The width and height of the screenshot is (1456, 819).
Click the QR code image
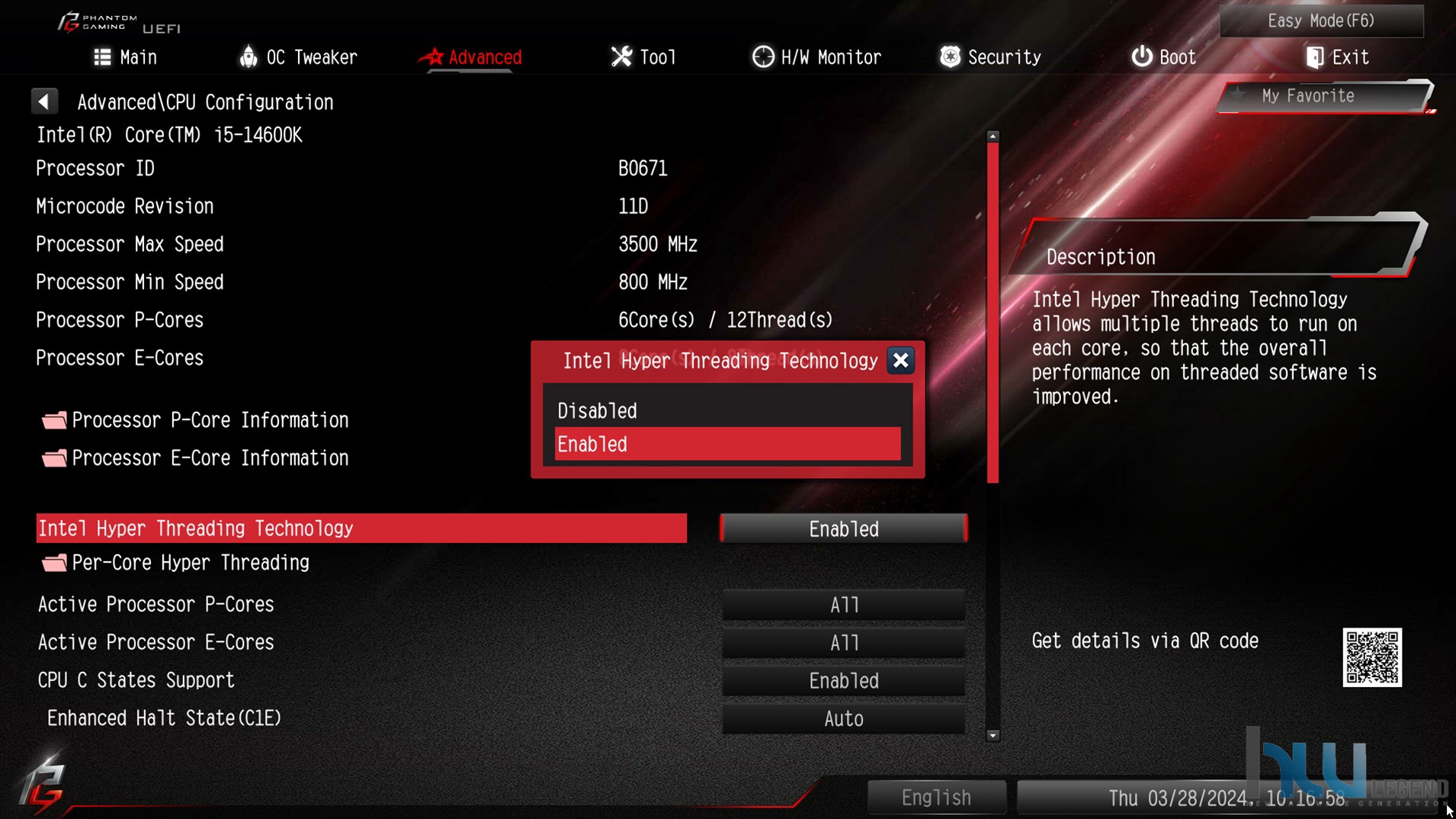[1372, 657]
